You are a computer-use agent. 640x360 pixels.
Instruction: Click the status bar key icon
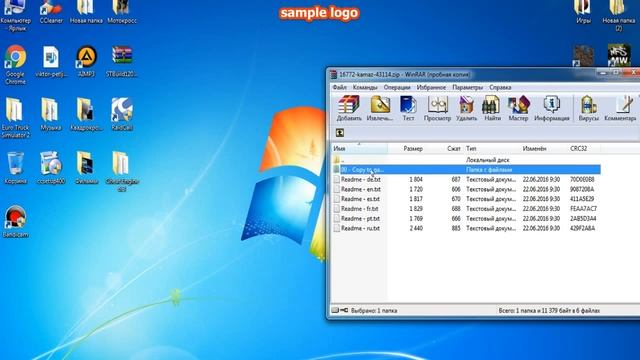click(344, 311)
